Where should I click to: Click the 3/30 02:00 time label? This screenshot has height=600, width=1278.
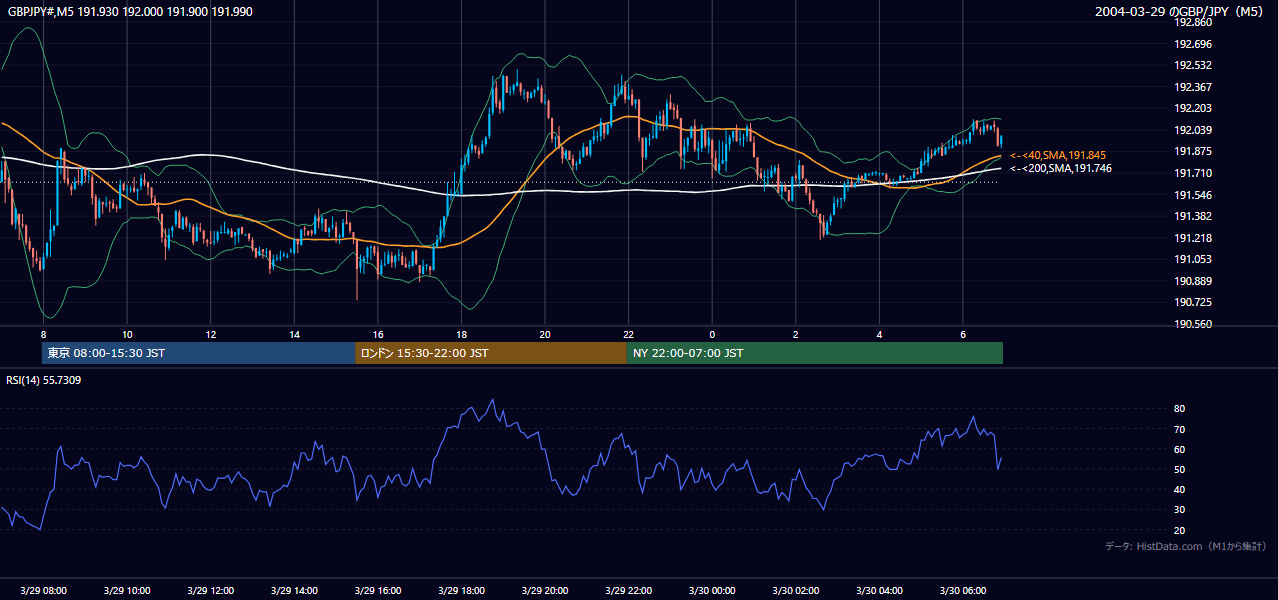(x=796, y=591)
